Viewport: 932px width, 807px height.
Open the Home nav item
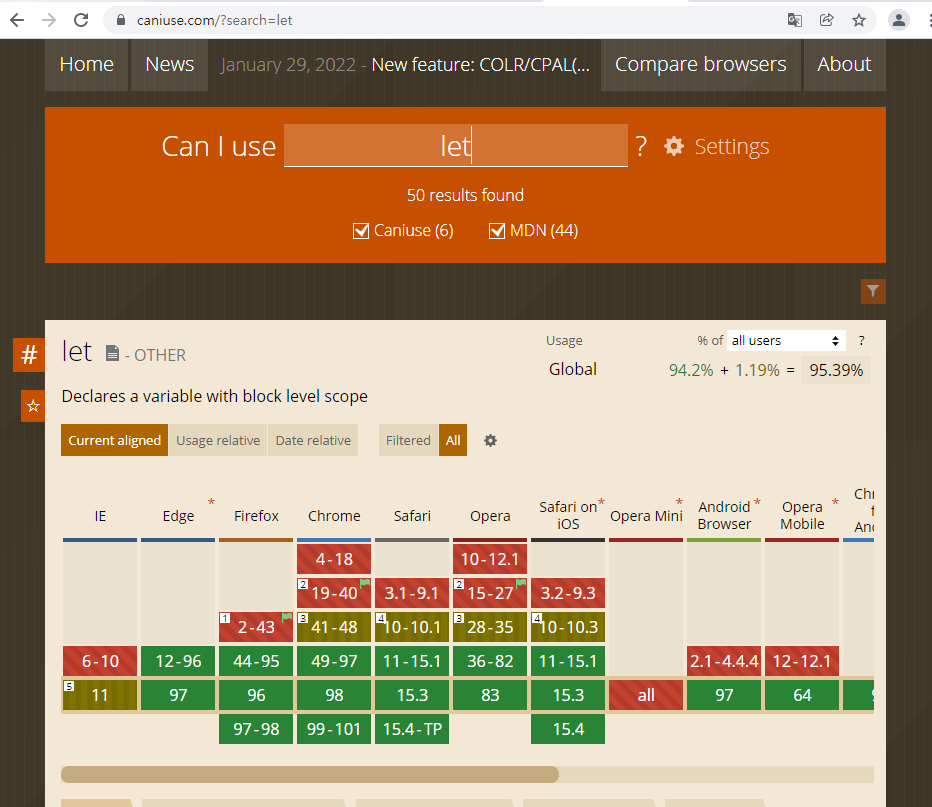86,64
